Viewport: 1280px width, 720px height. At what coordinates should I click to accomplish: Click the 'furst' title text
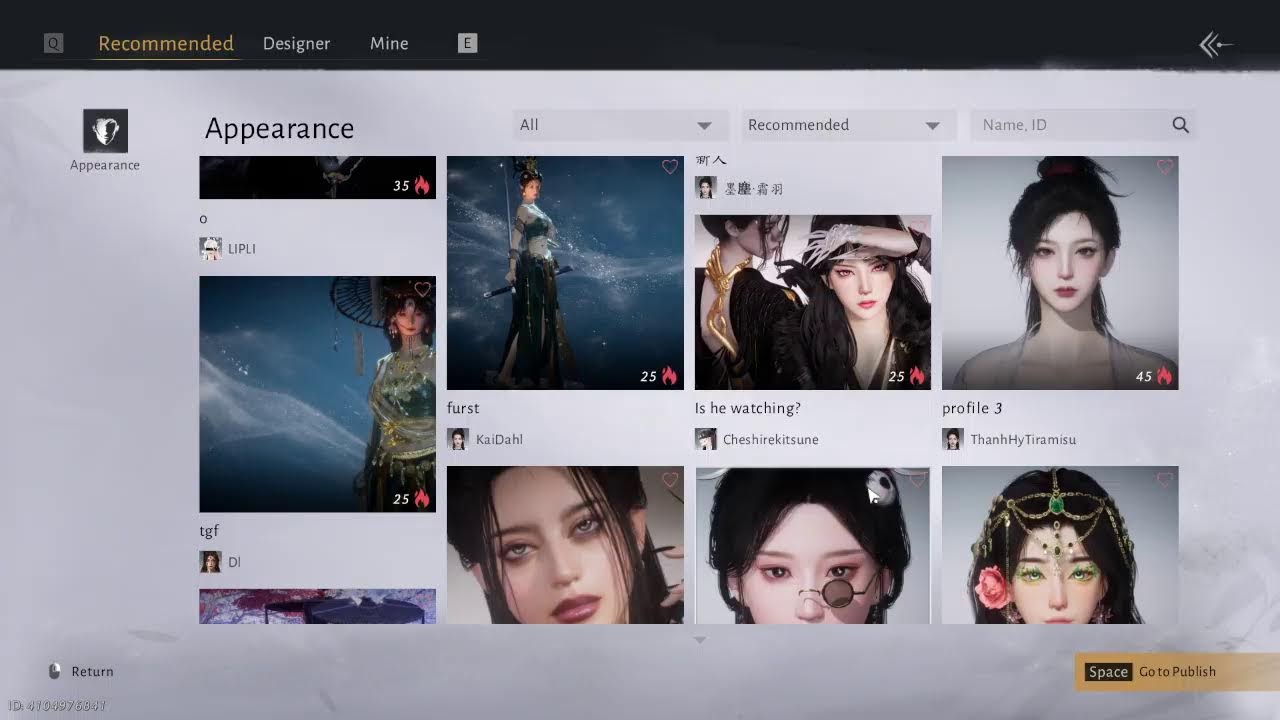463,408
